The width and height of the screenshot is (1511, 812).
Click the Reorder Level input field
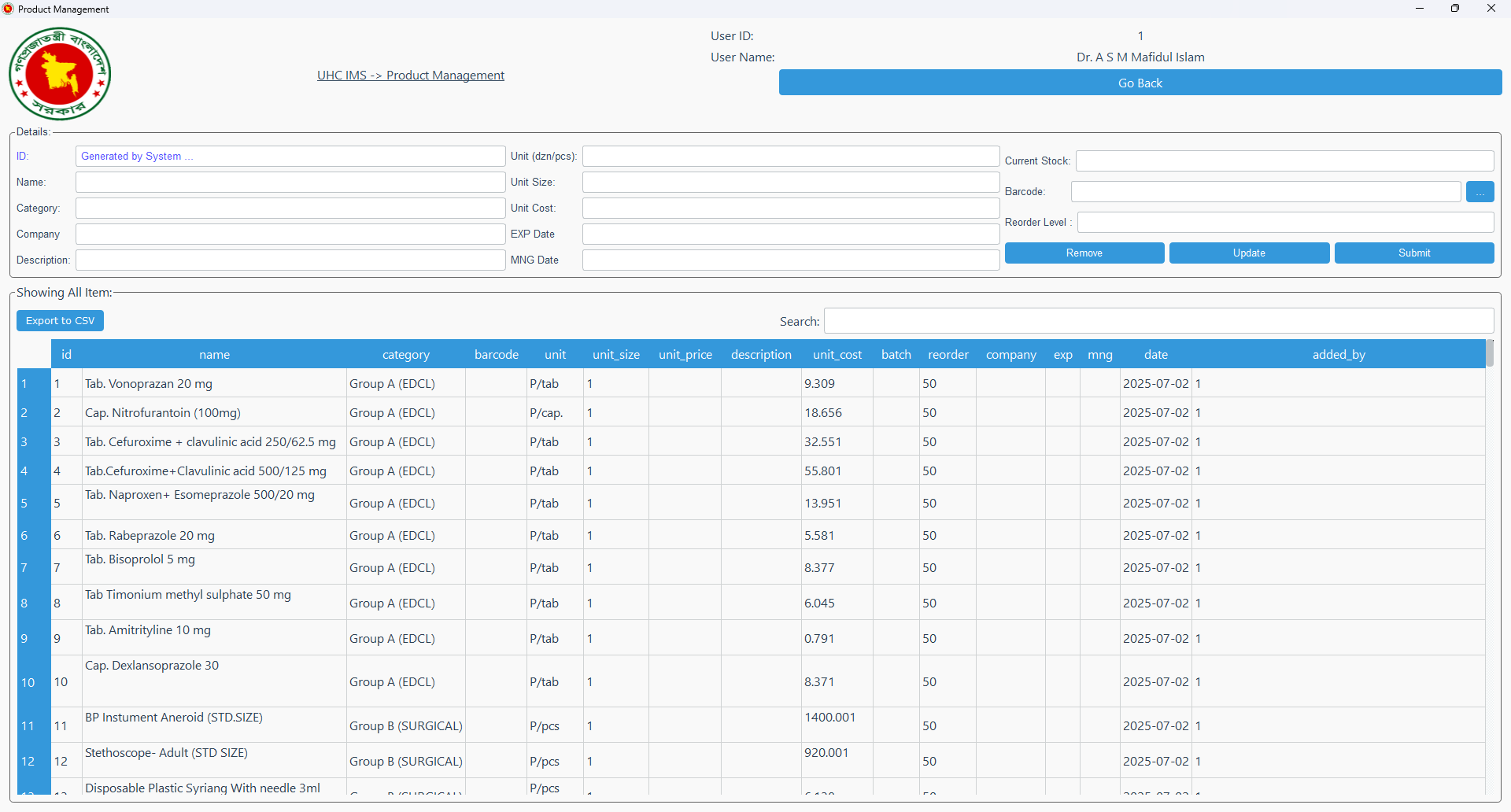pyautogui.click(x=1284, y=223)
